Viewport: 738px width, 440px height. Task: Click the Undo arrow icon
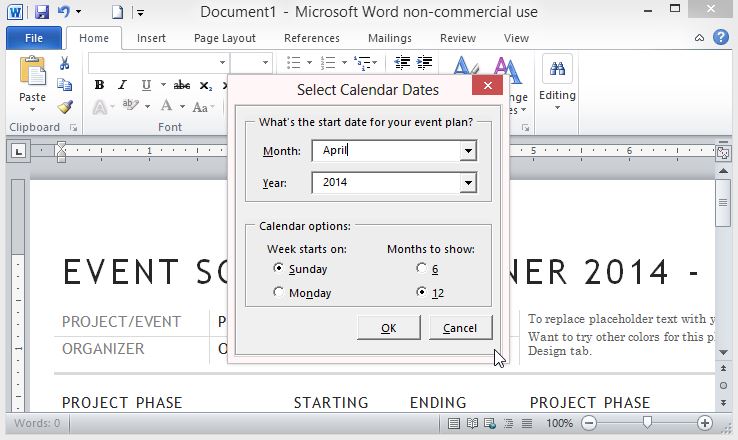tap(64, 12)
